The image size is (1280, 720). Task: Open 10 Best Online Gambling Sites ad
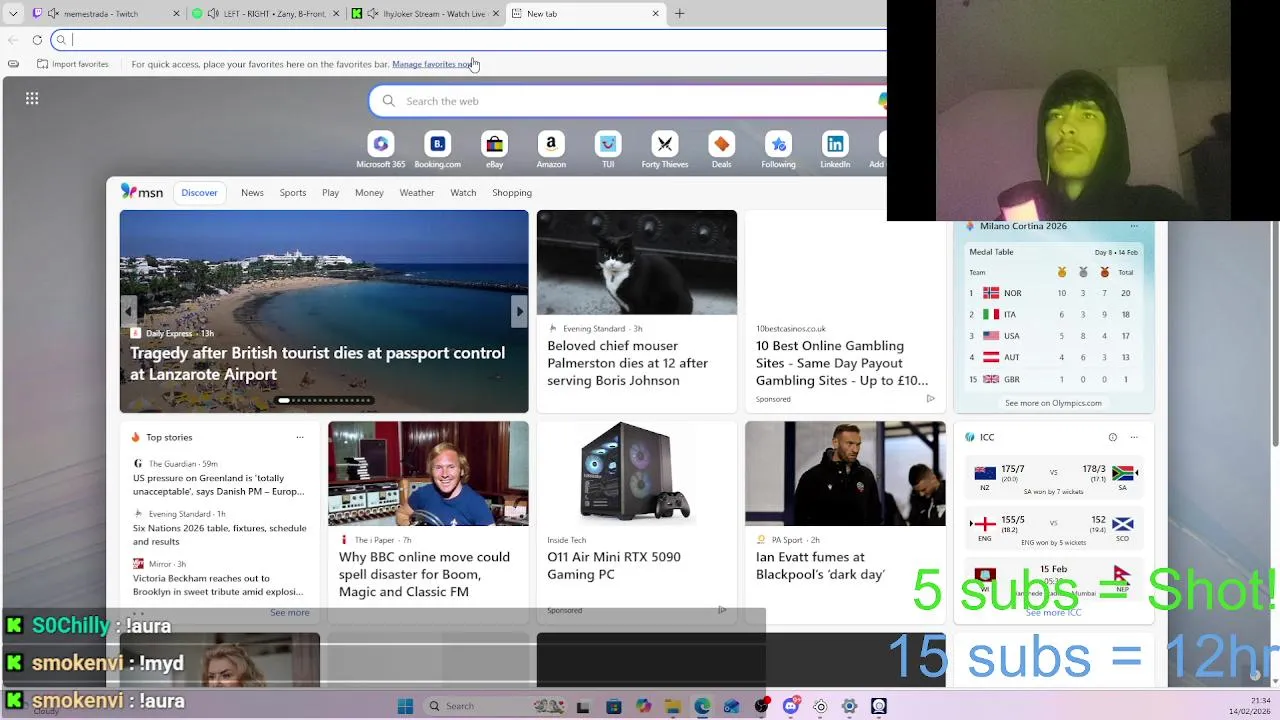coord(842,363)
